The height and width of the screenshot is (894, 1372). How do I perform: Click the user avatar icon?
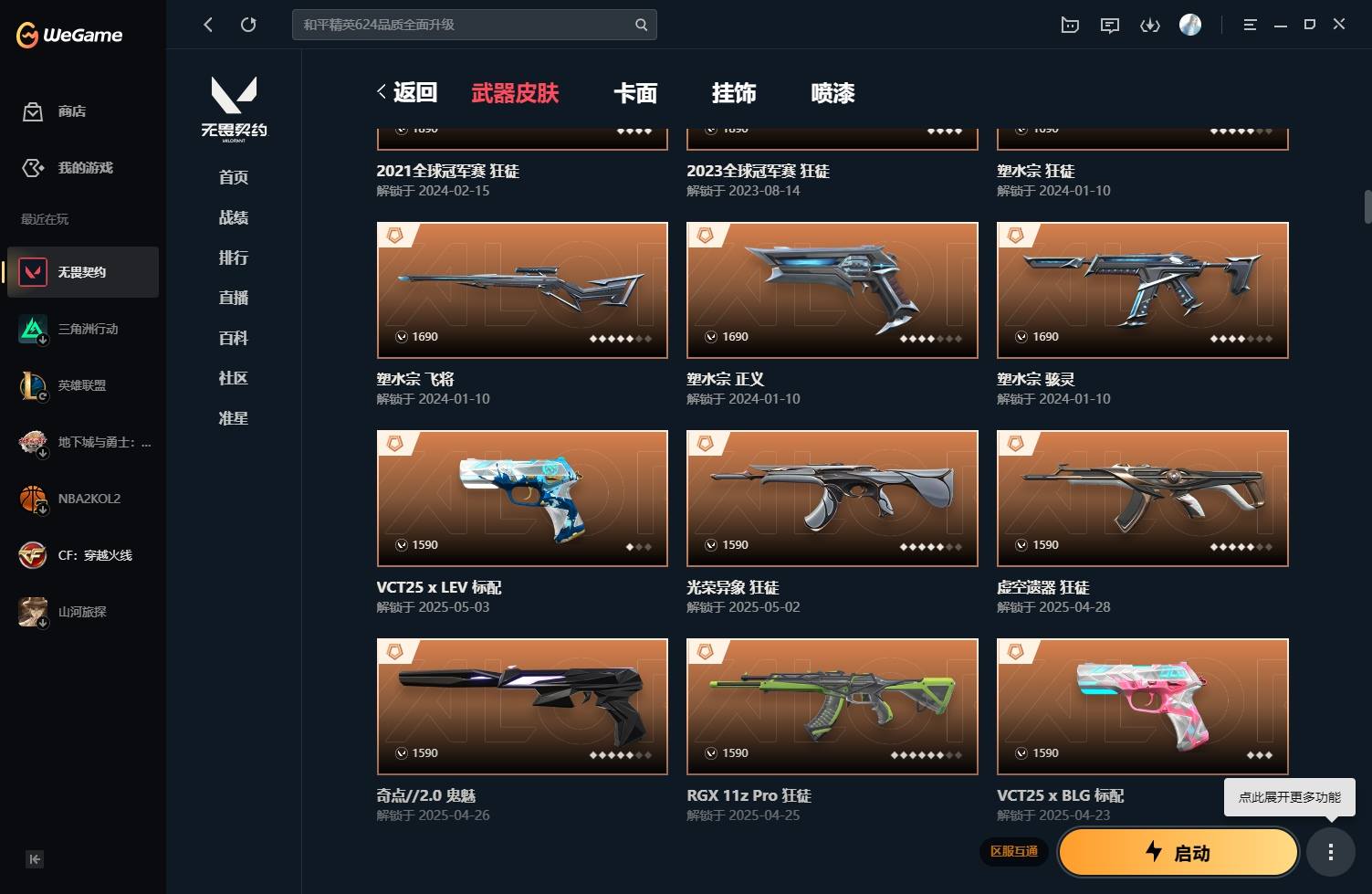[1190, 25]
